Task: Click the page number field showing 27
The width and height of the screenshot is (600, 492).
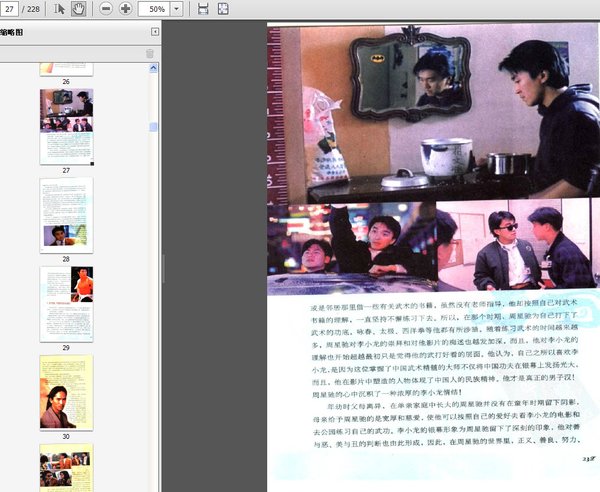Action: click(9, 9)
